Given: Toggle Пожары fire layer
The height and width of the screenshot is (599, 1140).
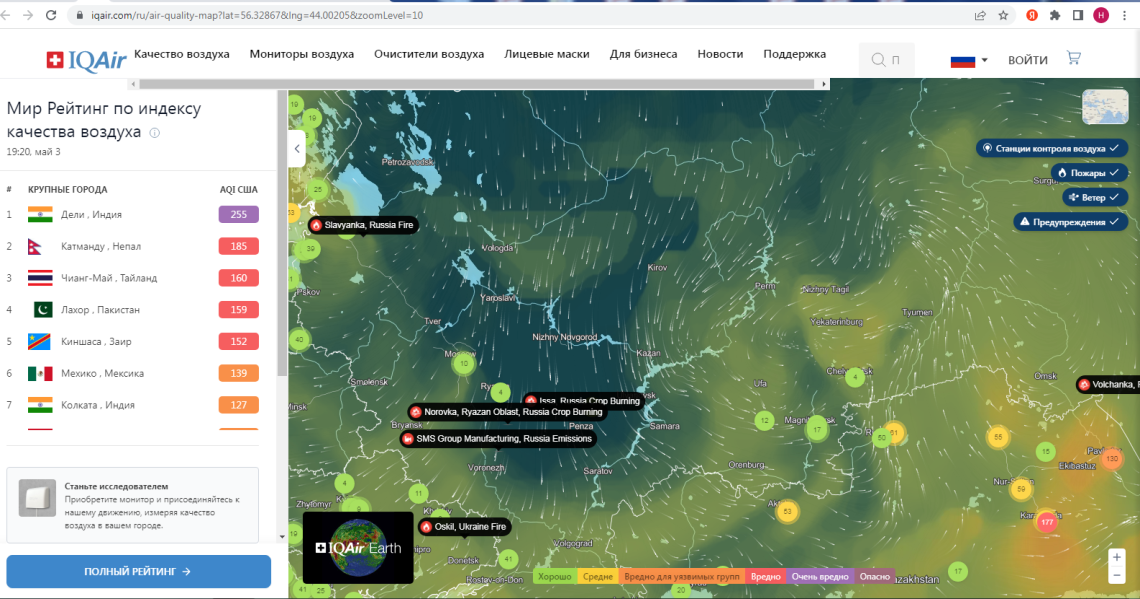Looking at the screenshot, I should [x=1088, y=173].
